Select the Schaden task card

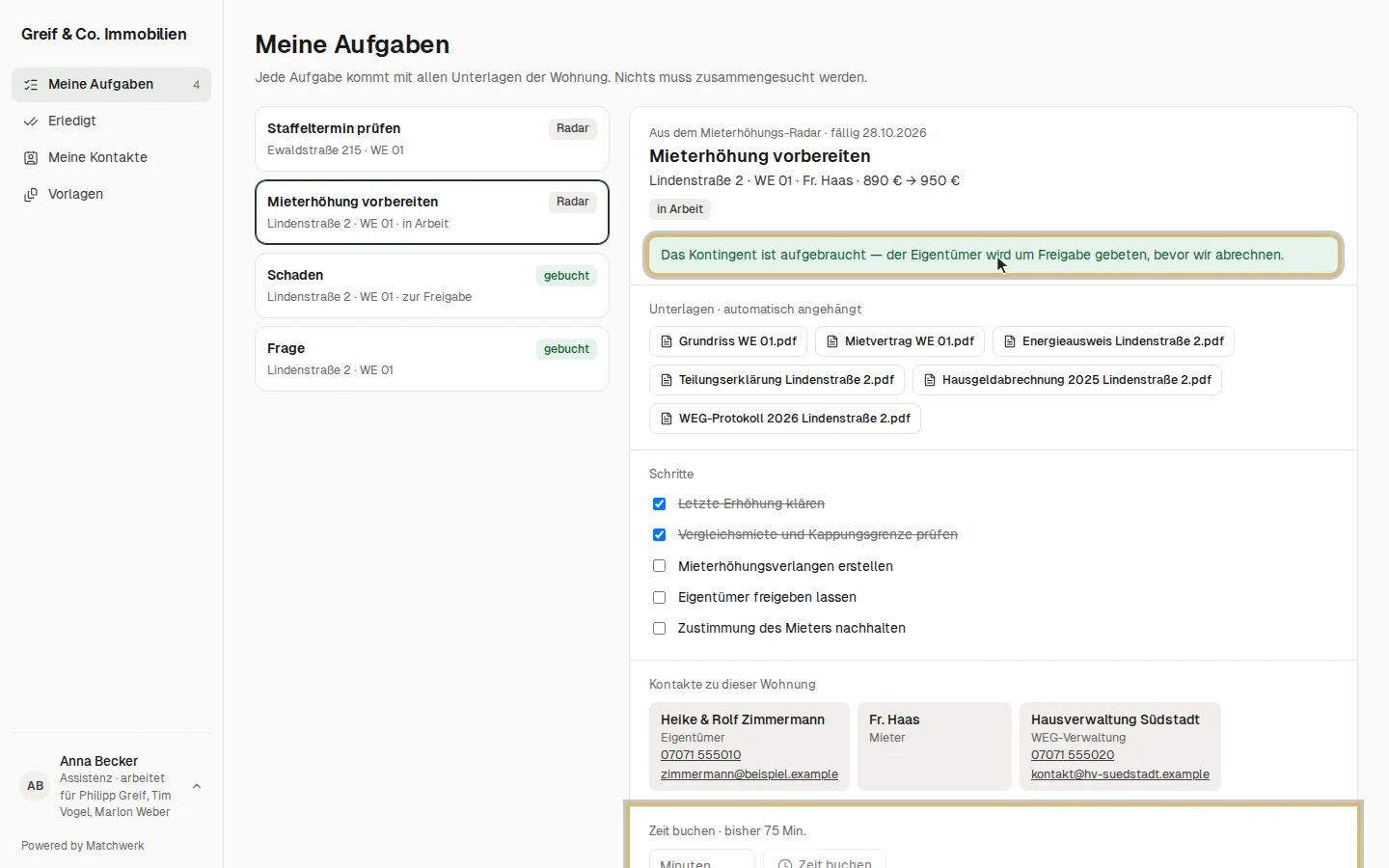coord(432,285)
